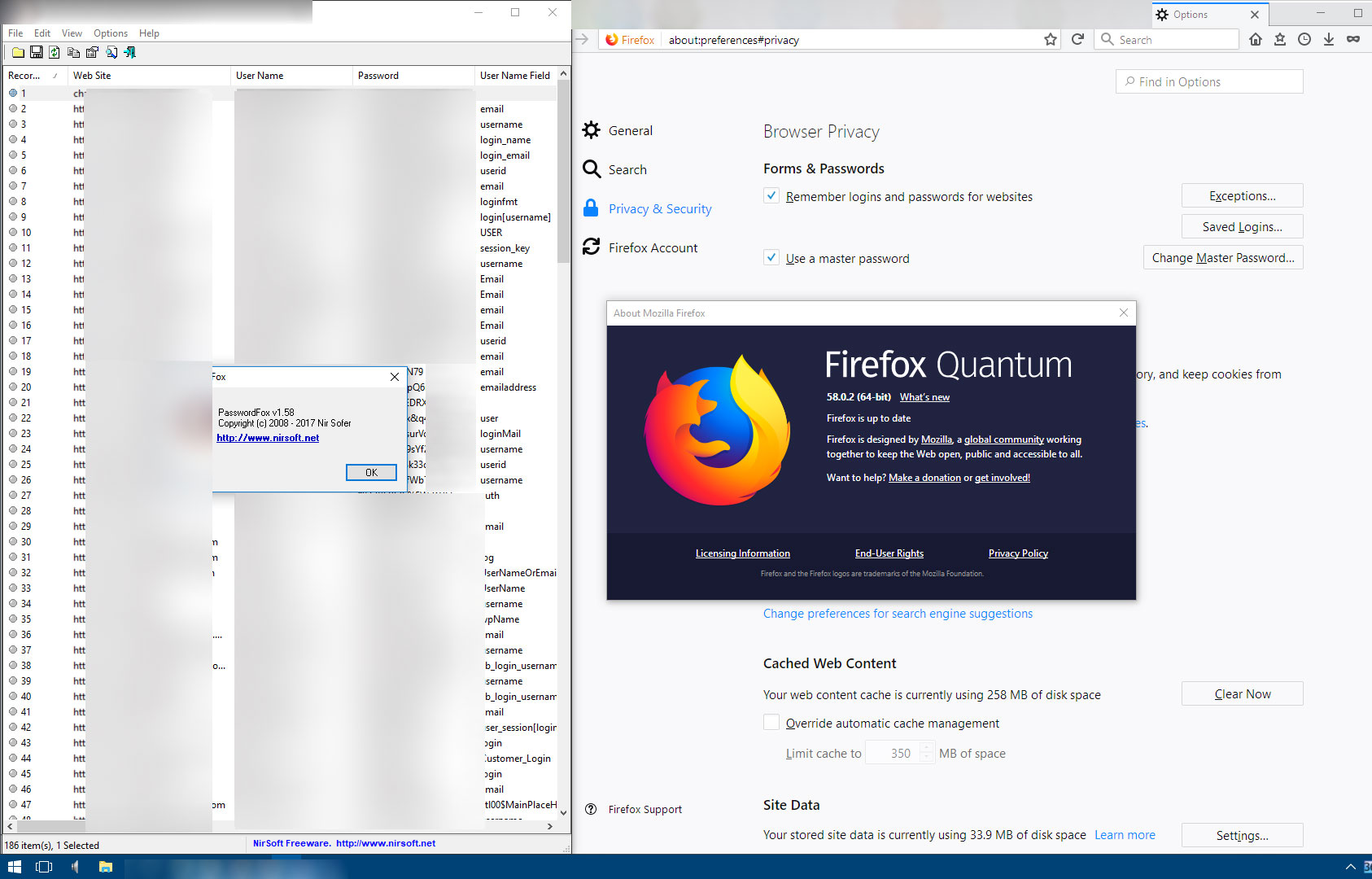The image size is (1372, 879).
Task: Click the Find in Options search field
Action: point(1209,81)
